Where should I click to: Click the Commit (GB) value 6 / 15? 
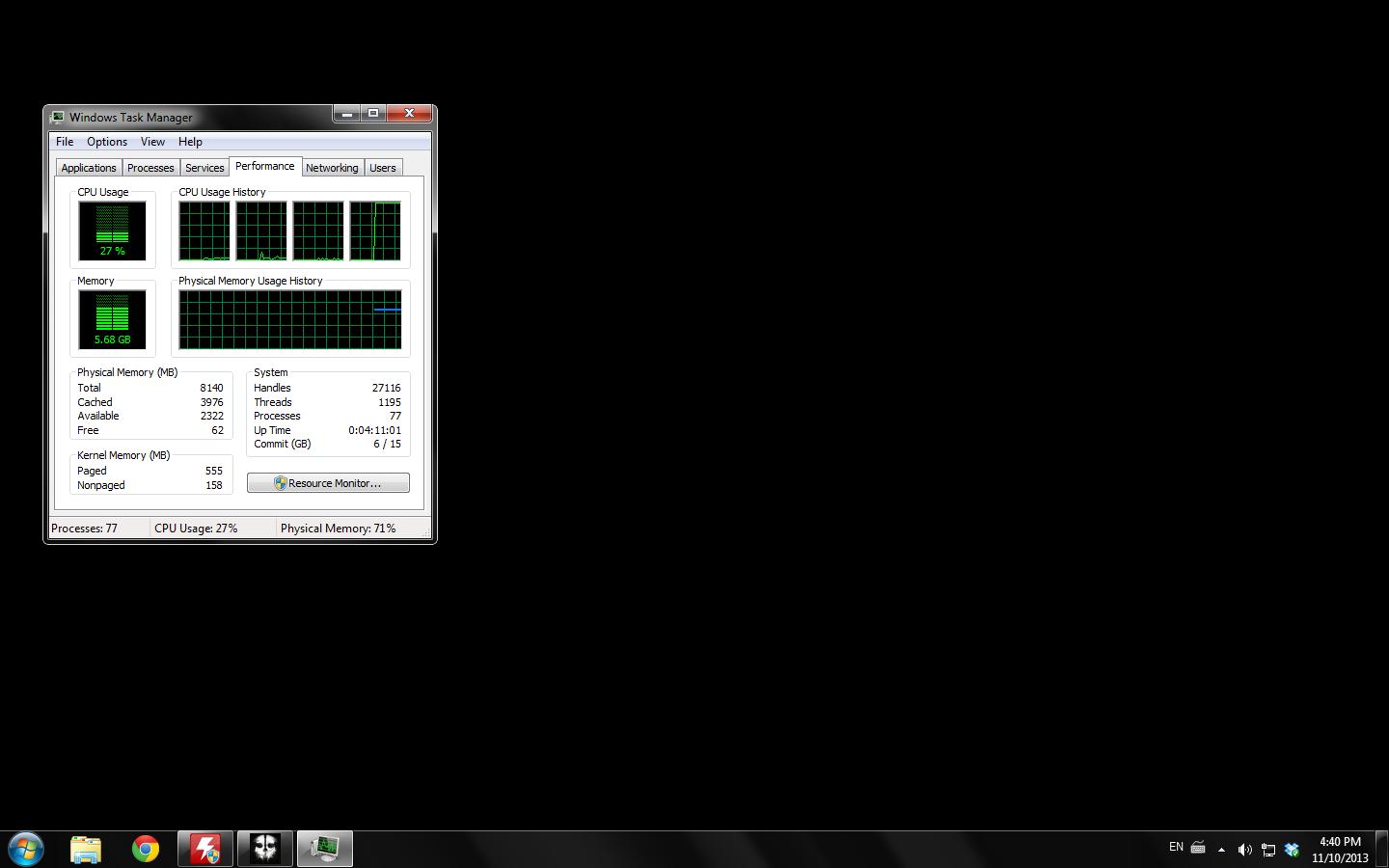387,444
